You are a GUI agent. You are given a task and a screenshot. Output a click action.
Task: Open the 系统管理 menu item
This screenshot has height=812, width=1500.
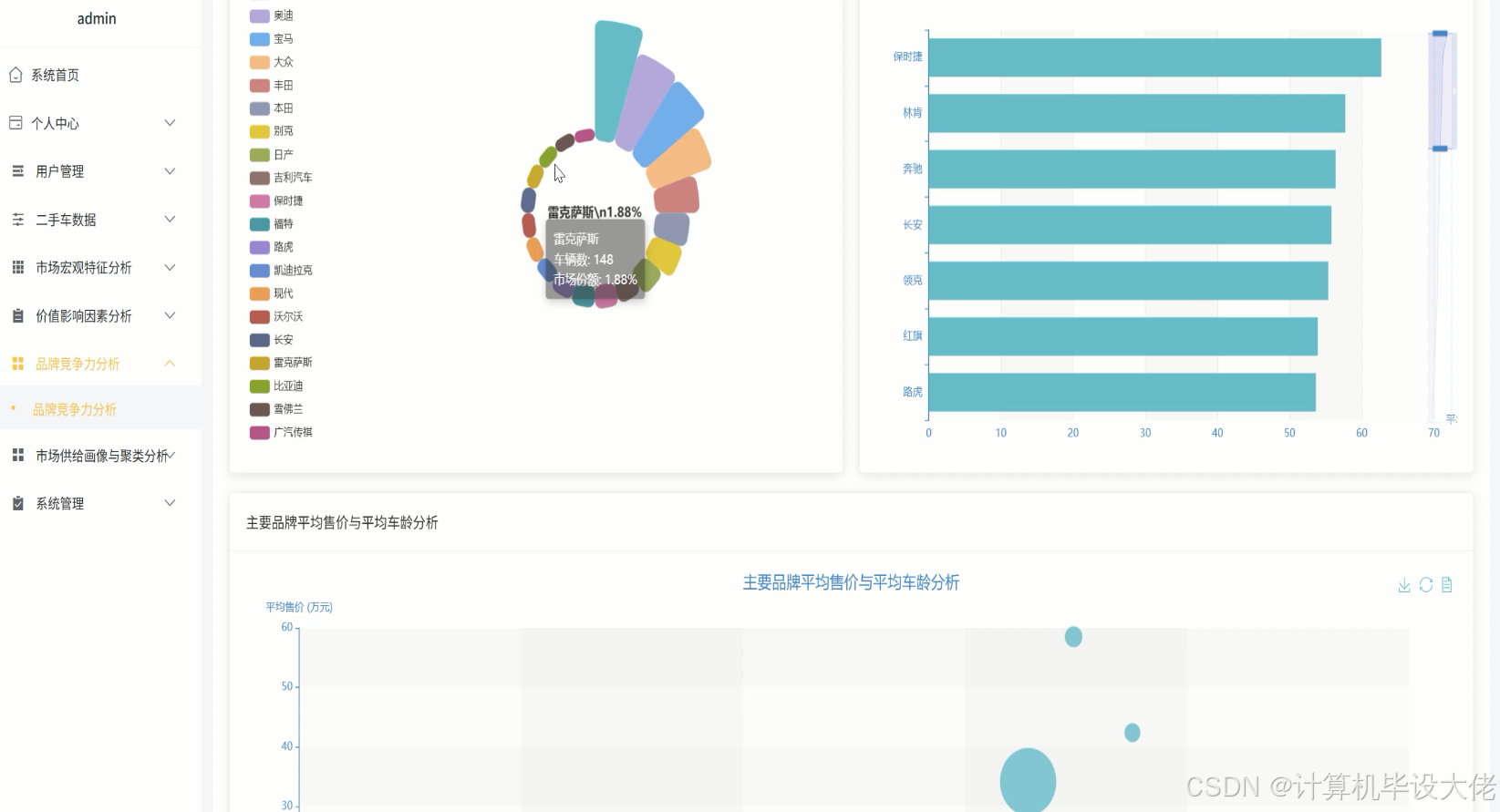pos(100,503)
